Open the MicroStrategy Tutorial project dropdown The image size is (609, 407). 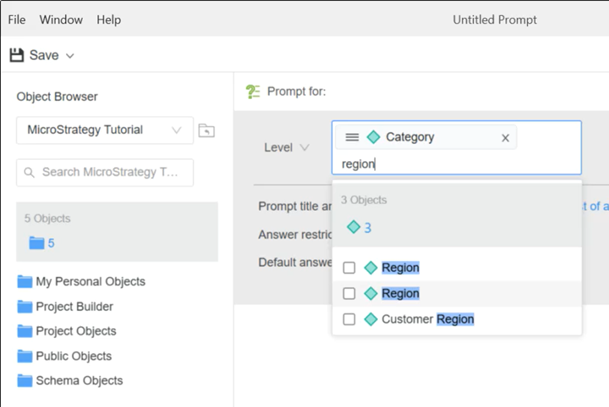[104, 130]
